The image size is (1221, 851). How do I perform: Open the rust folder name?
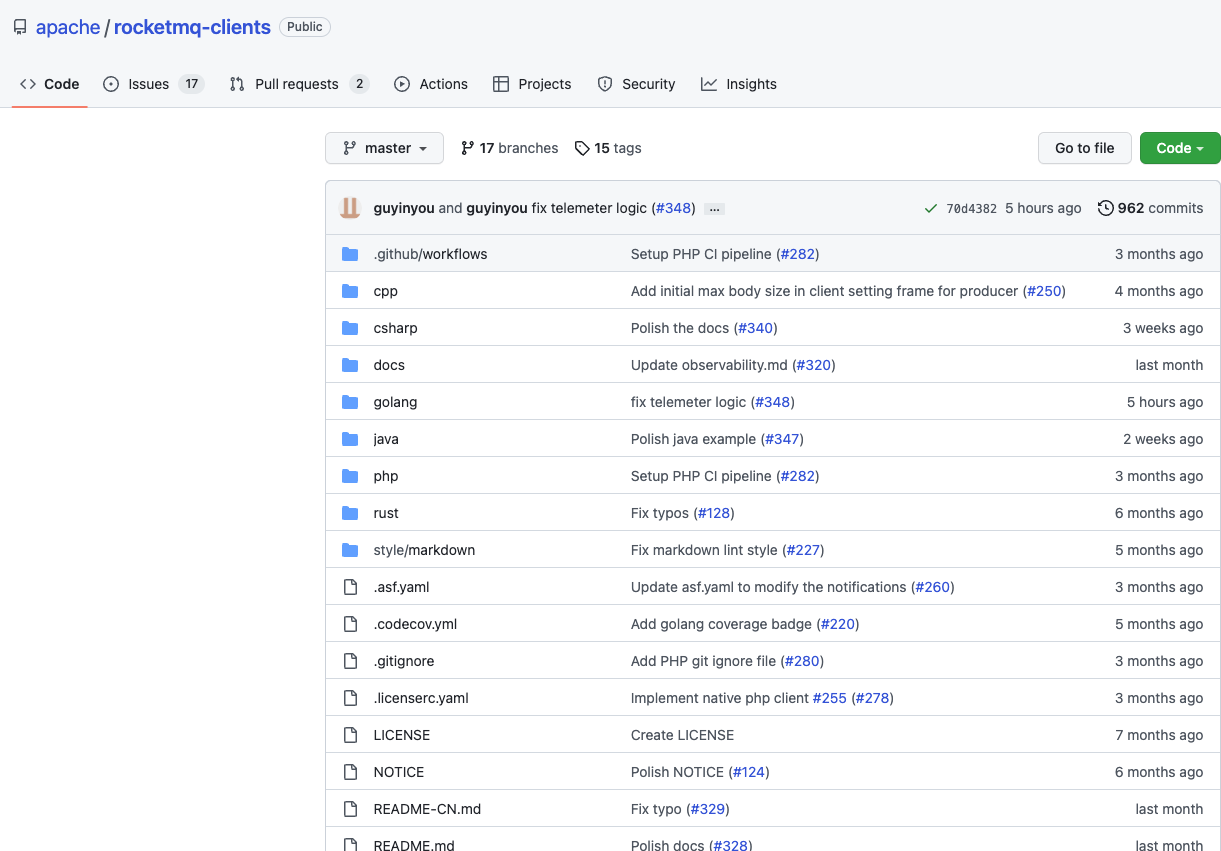[x=386, y=513]
